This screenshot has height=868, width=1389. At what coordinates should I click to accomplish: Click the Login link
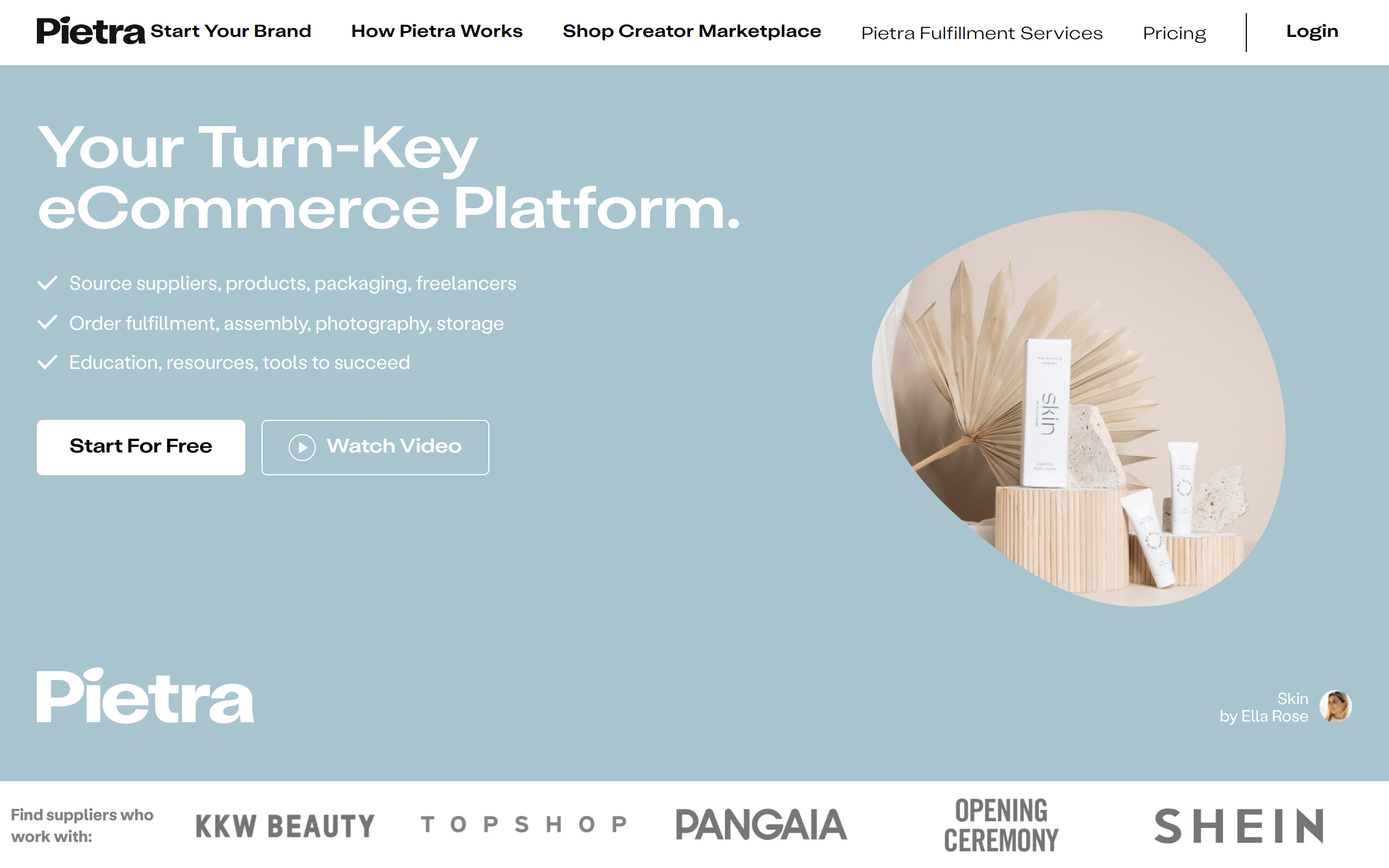1312,31
